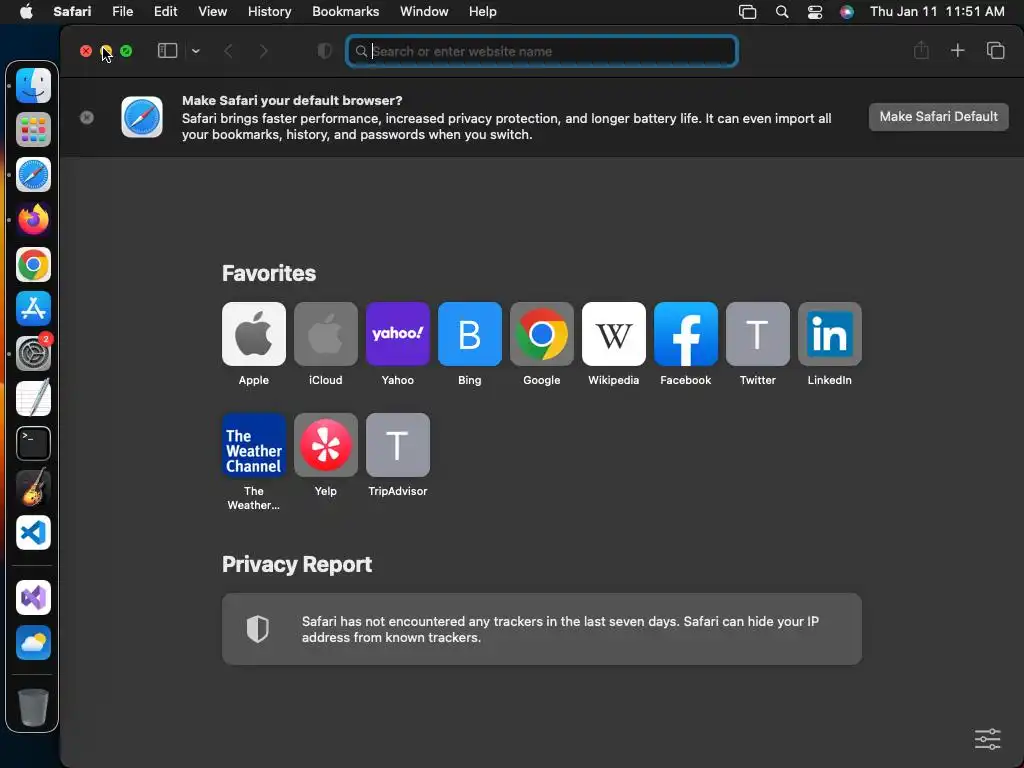1024x768 pixels.
Task: Click the screen mirroring menu bar icon
Action: [x=748, y=12]
